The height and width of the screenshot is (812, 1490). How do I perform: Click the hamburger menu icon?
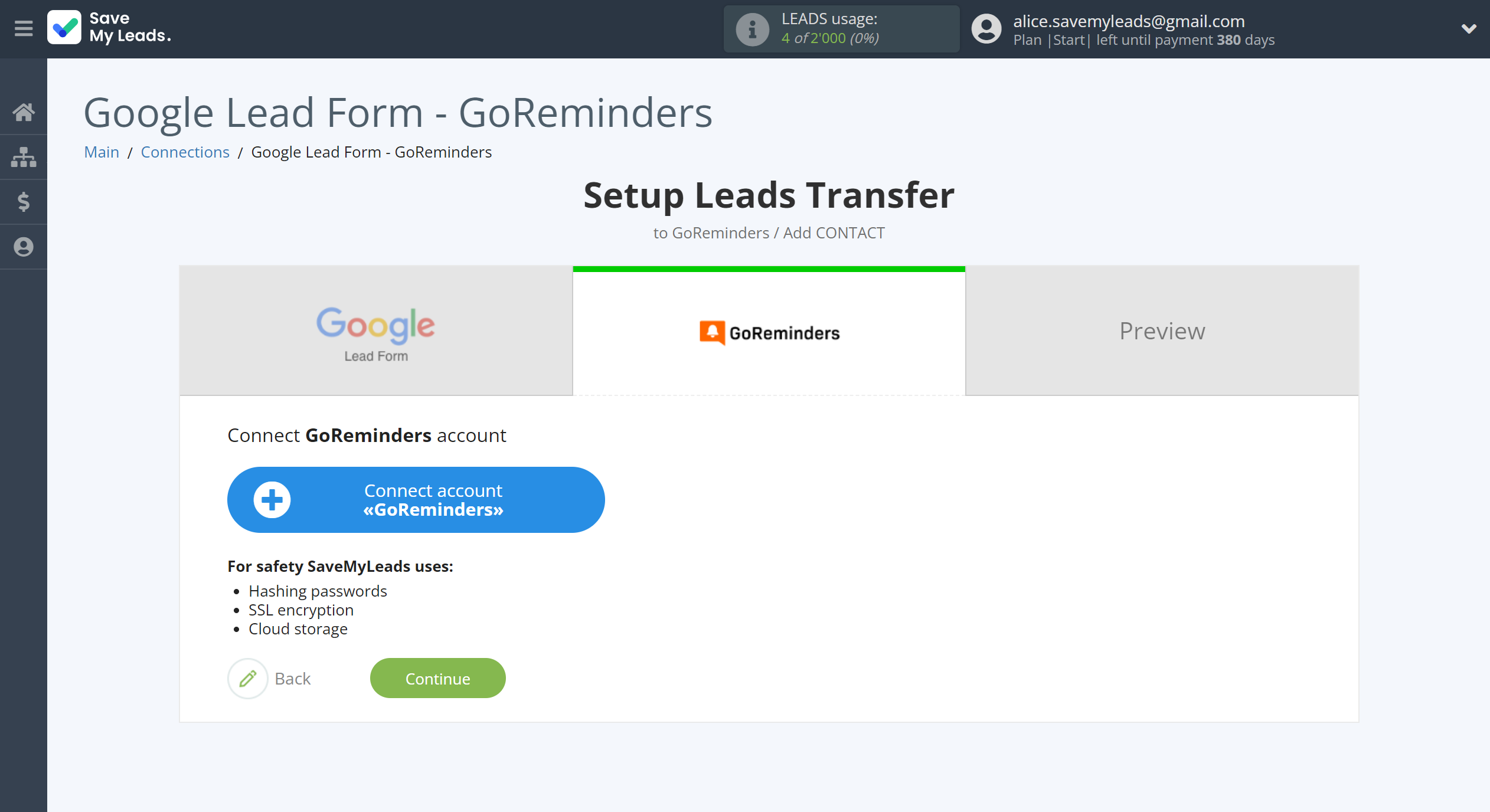point(23,28)
